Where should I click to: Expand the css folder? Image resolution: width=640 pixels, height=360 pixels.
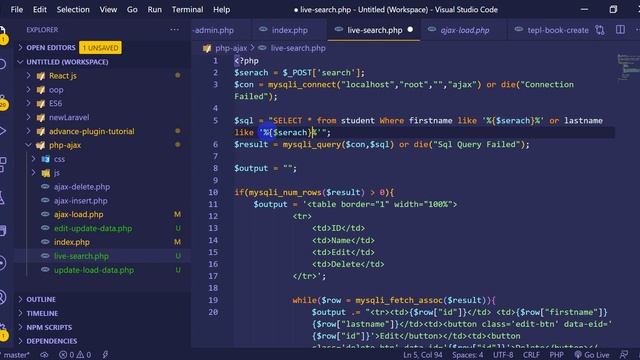pyautogui.click(x=59, y=159)
